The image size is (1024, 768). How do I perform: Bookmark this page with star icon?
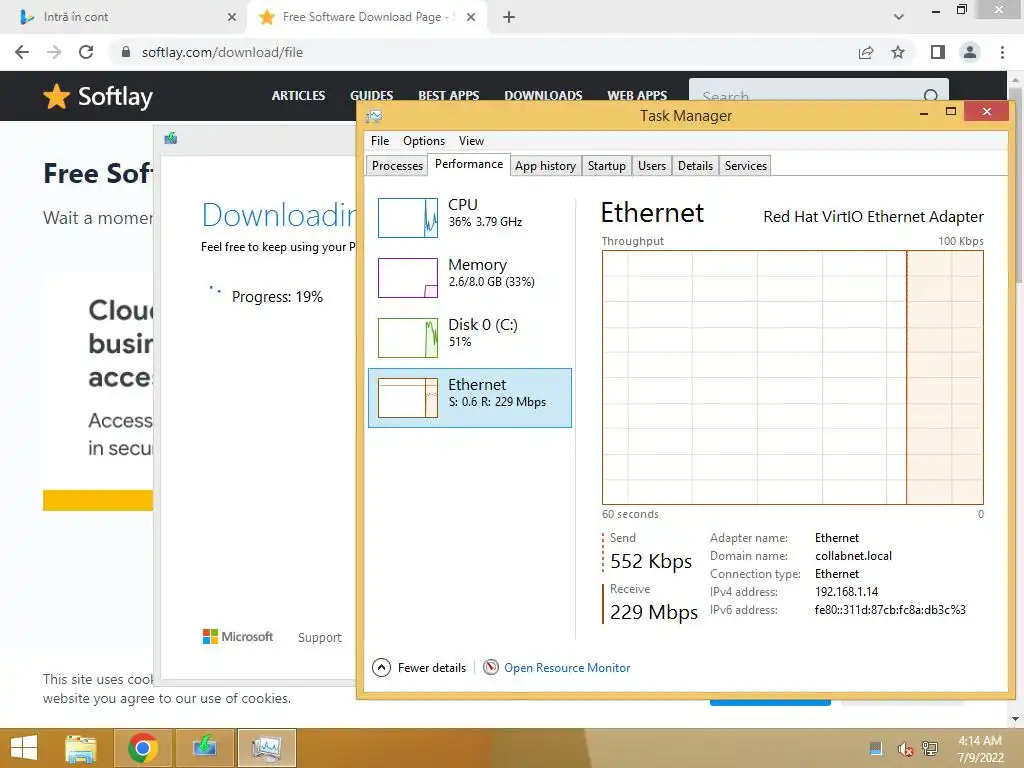click(x=898, y=52)
